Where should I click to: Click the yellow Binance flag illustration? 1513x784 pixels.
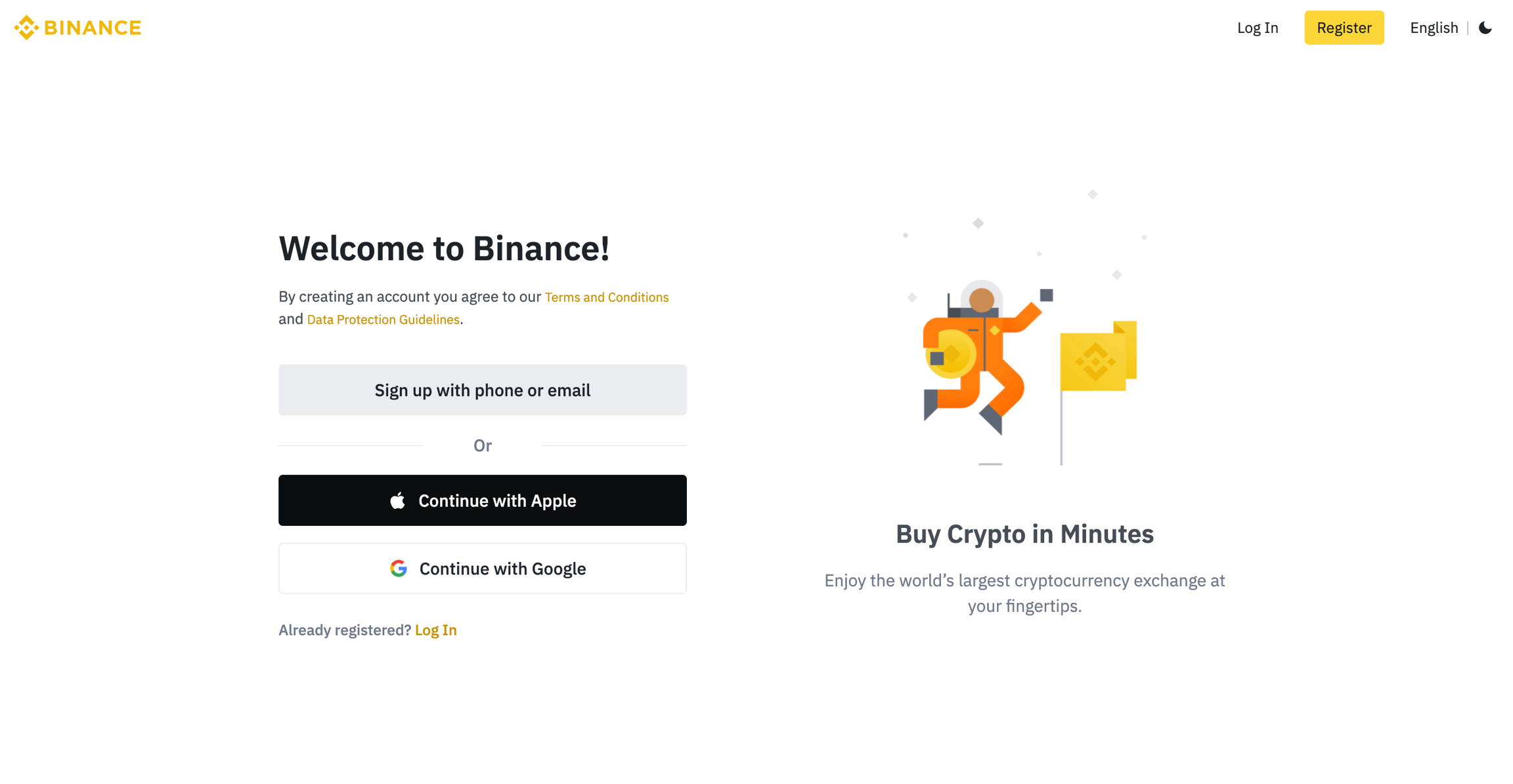(1097, 358)
